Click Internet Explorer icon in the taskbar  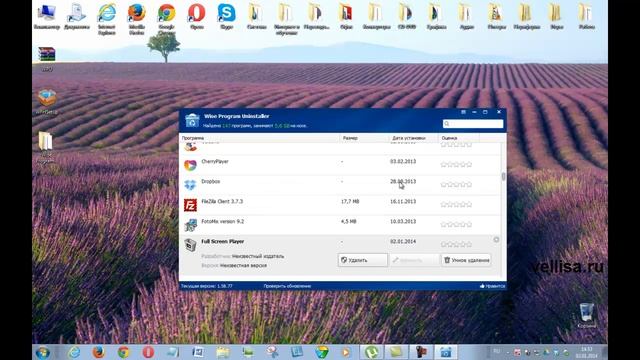tap(74, 352)
